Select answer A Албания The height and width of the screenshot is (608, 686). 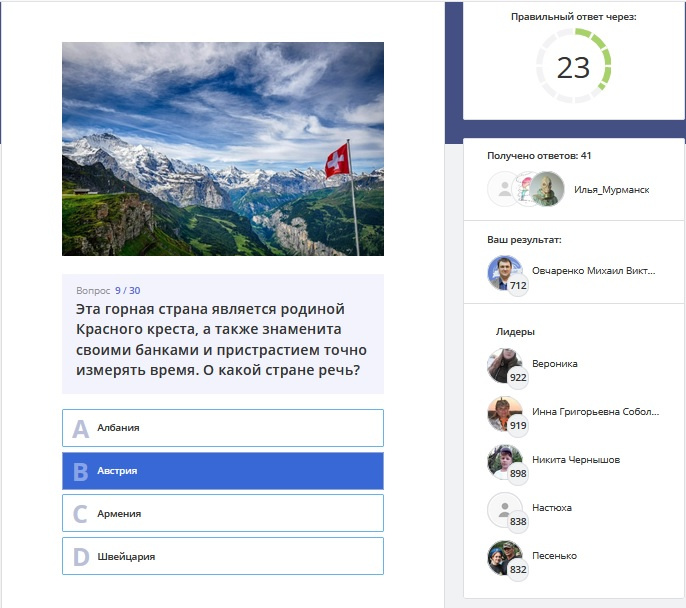(x=223, y=428)
